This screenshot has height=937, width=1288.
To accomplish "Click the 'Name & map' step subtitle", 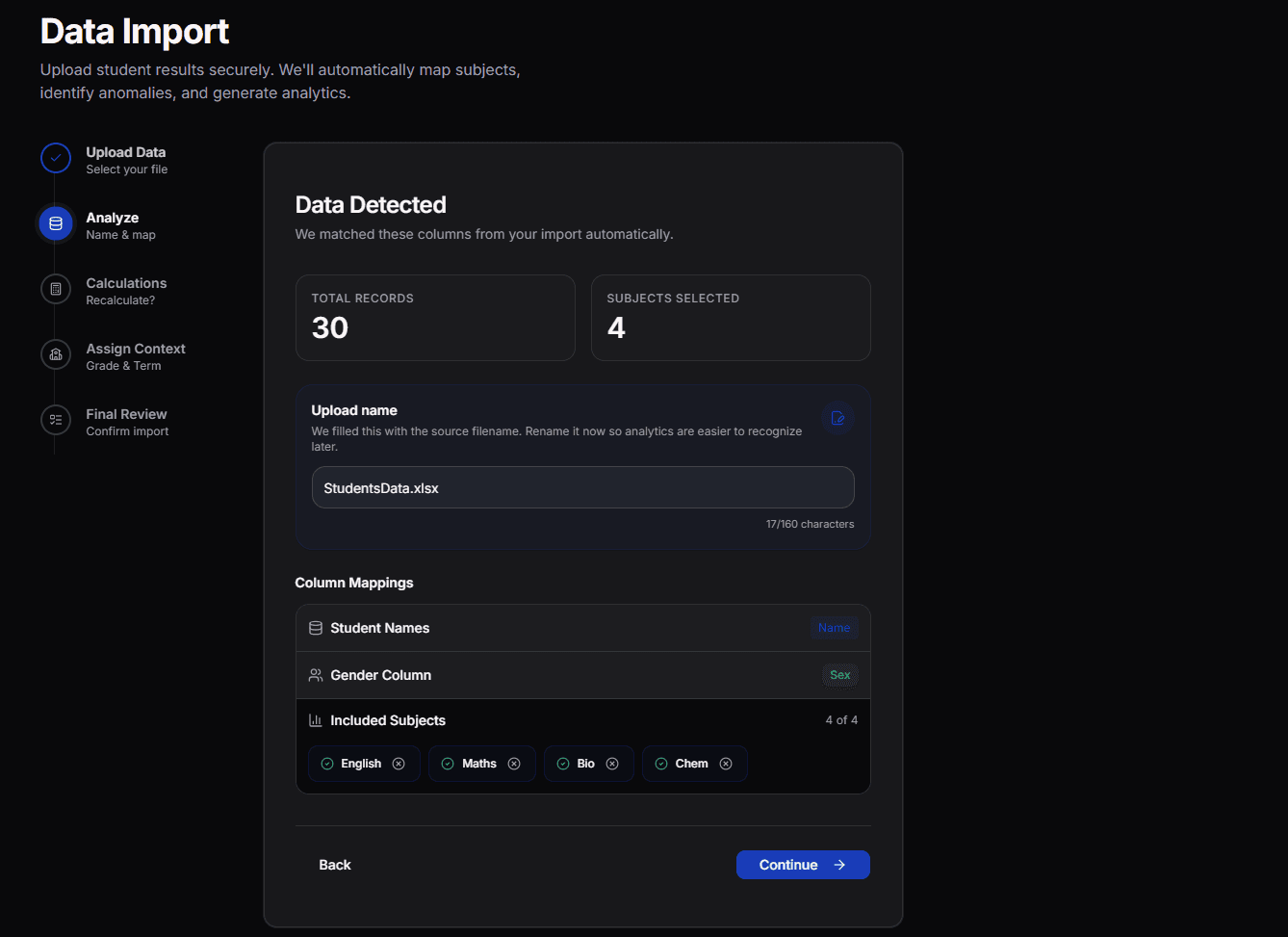I will click(120, 235).
